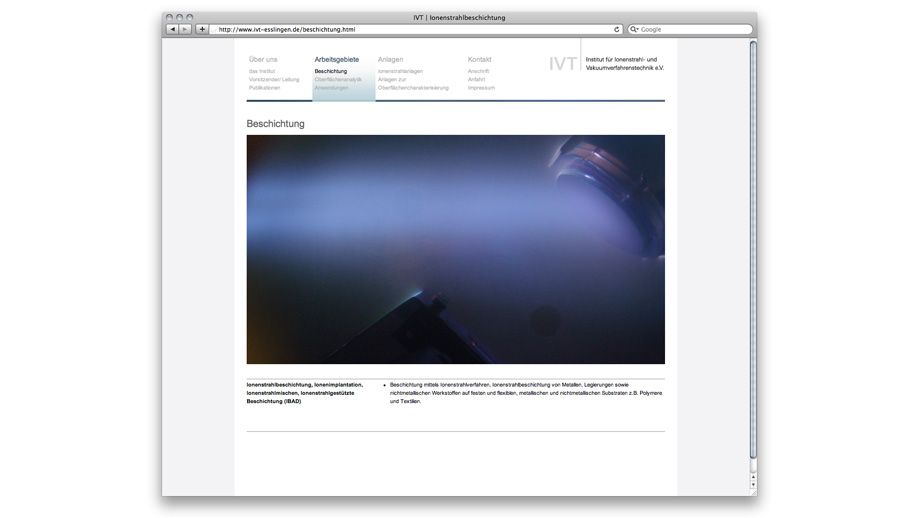Click the Anfahrt link

(x=476, y=79)
